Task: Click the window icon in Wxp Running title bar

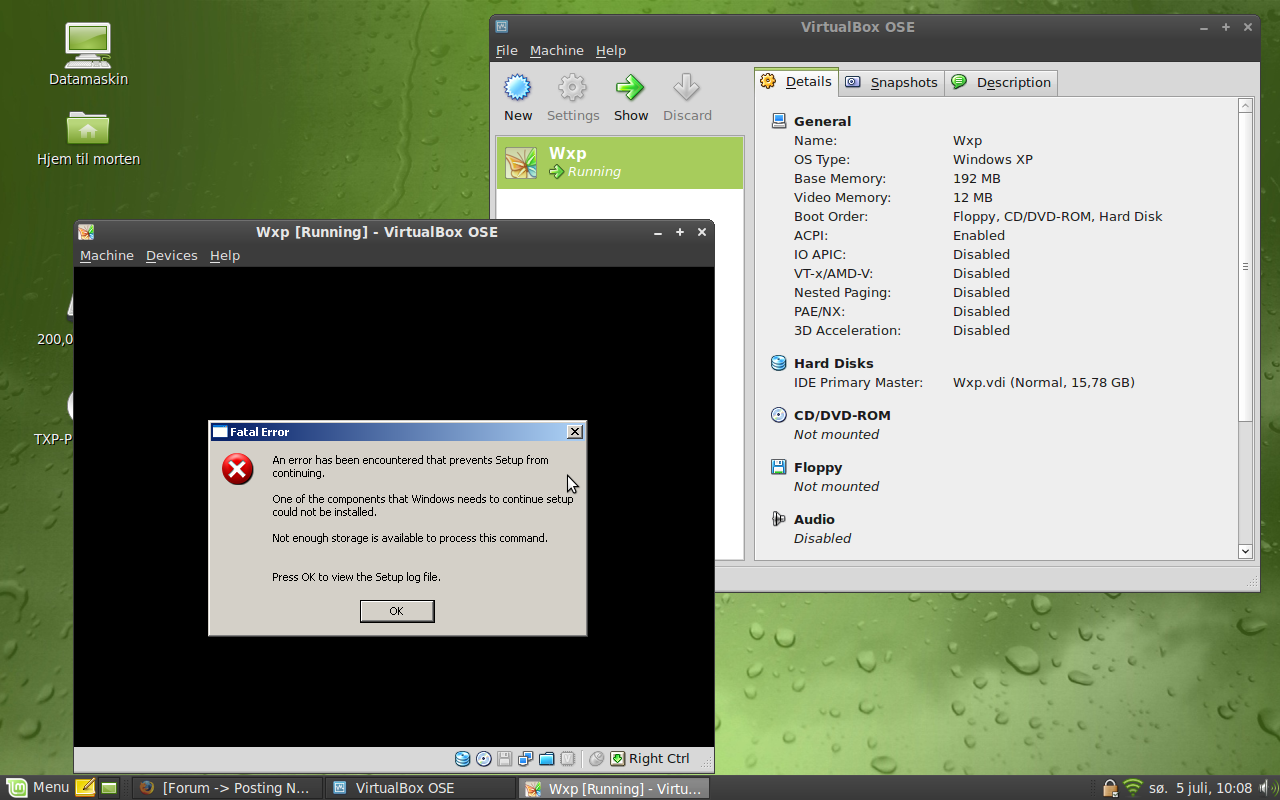Action: (86, 232)
